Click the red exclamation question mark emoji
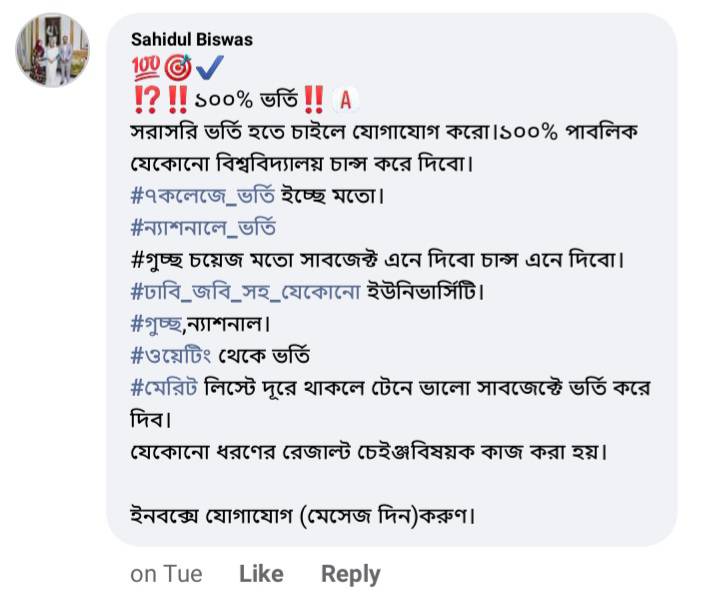 145,100
